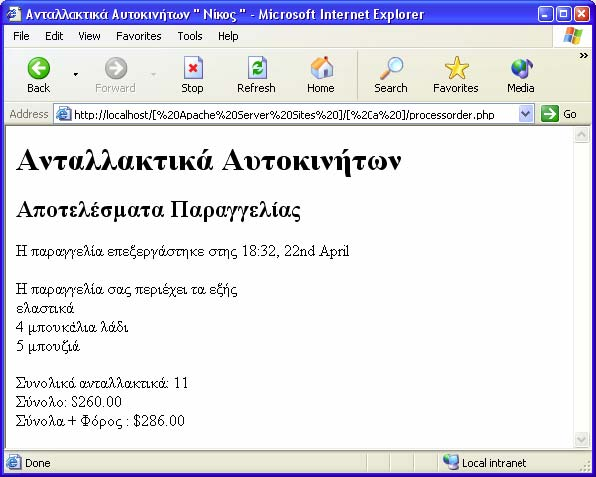Expand toolbar overflow chevron
Viewport: 596px width, 477px height.
click(x=583, y=56)
